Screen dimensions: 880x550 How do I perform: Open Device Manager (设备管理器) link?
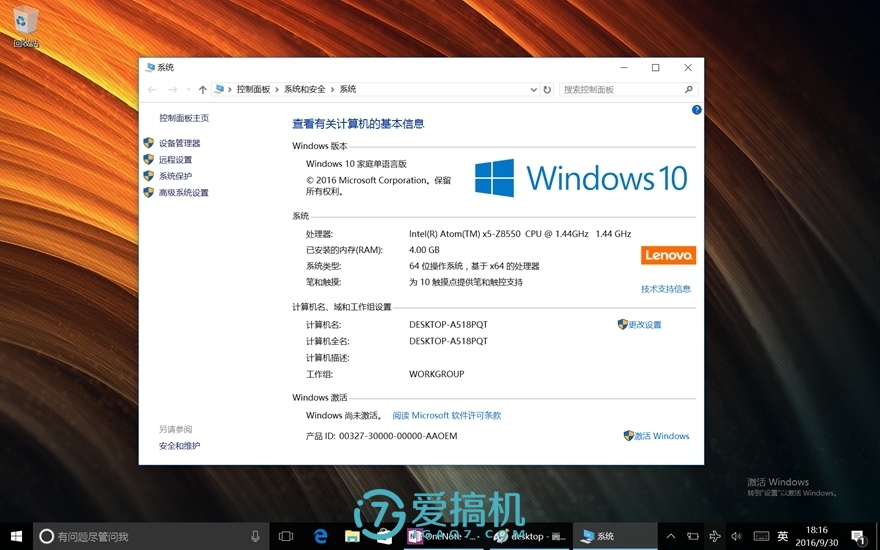click(179, 143)
